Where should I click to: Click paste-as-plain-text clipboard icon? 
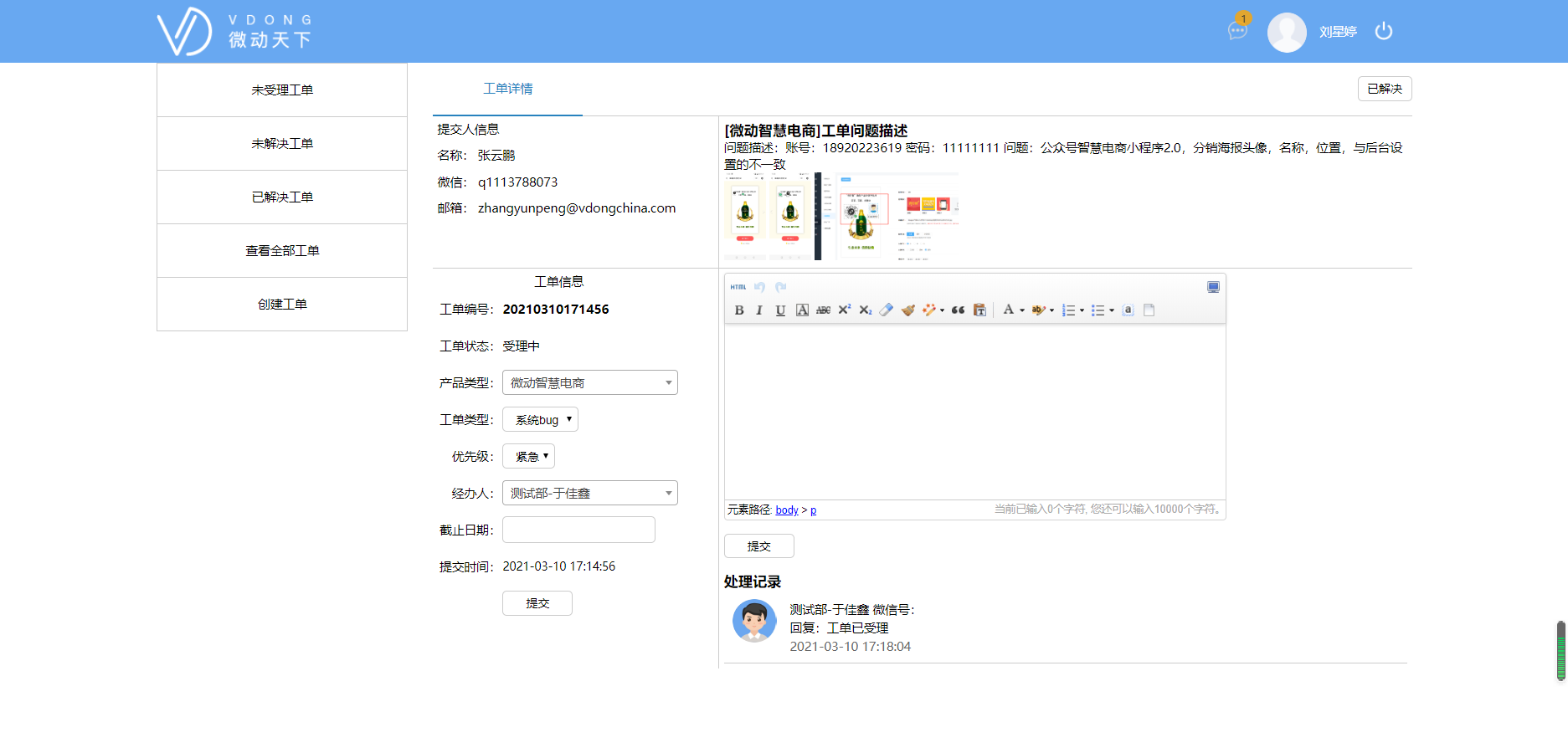pos(979,310)
